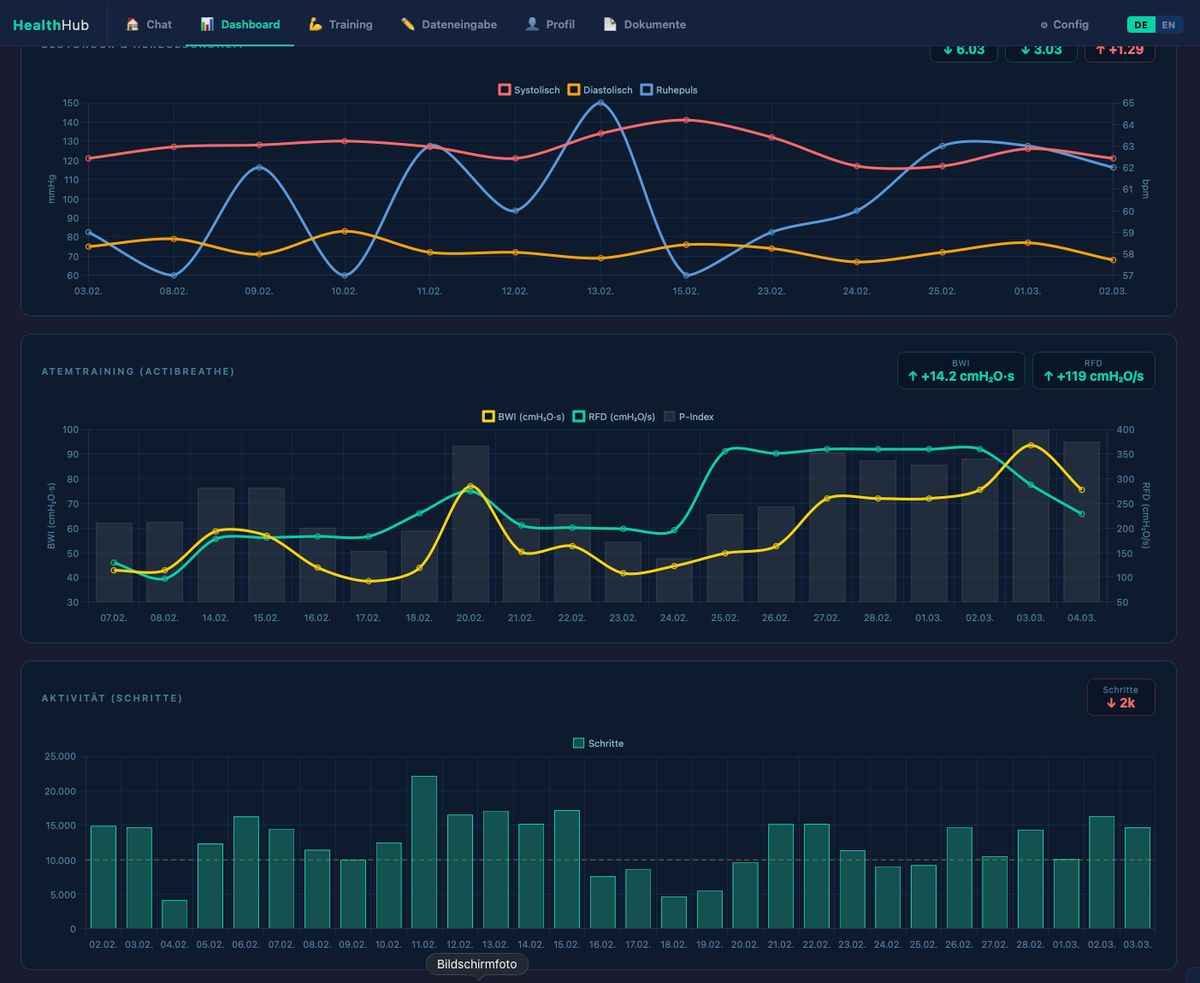This screenshot has width=1200, height=983.
Task: Click the Schritte 2k trend badge
Action: click(1120, 697)
